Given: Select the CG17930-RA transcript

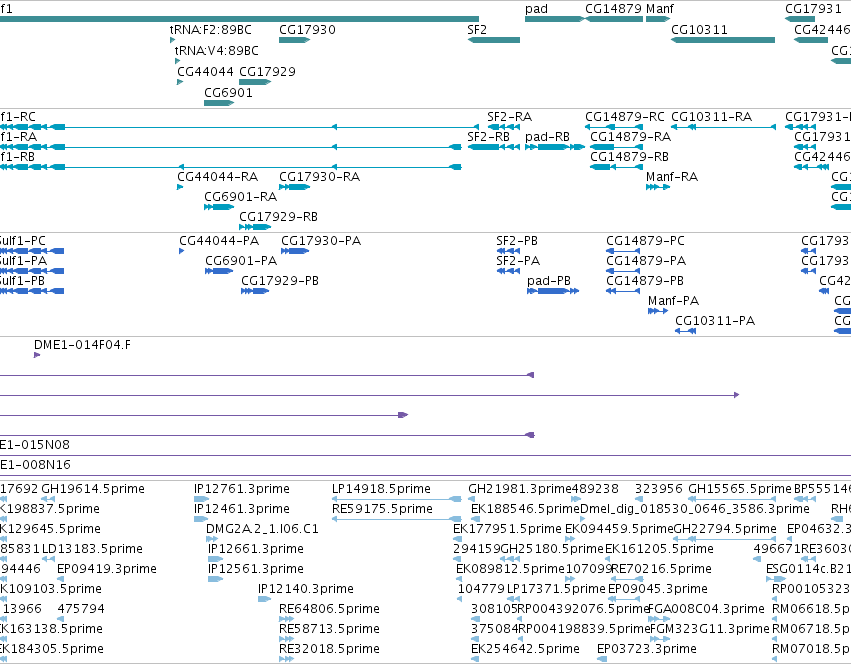Looking at the screenshot, I should (x=295, y=187).
